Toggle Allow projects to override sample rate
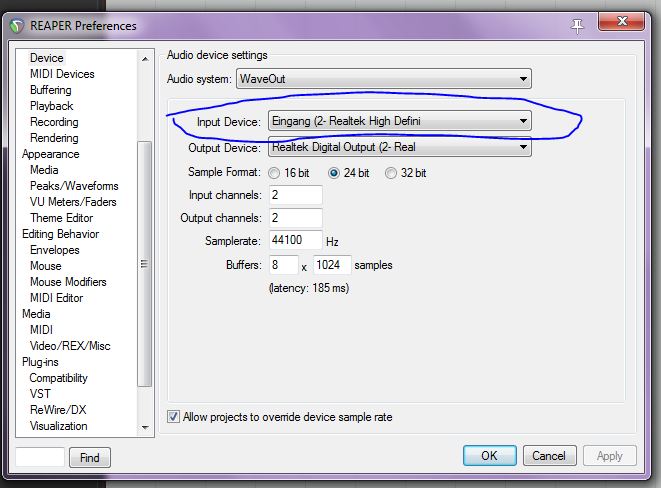661x488 pixels. (x=173, y=417)
